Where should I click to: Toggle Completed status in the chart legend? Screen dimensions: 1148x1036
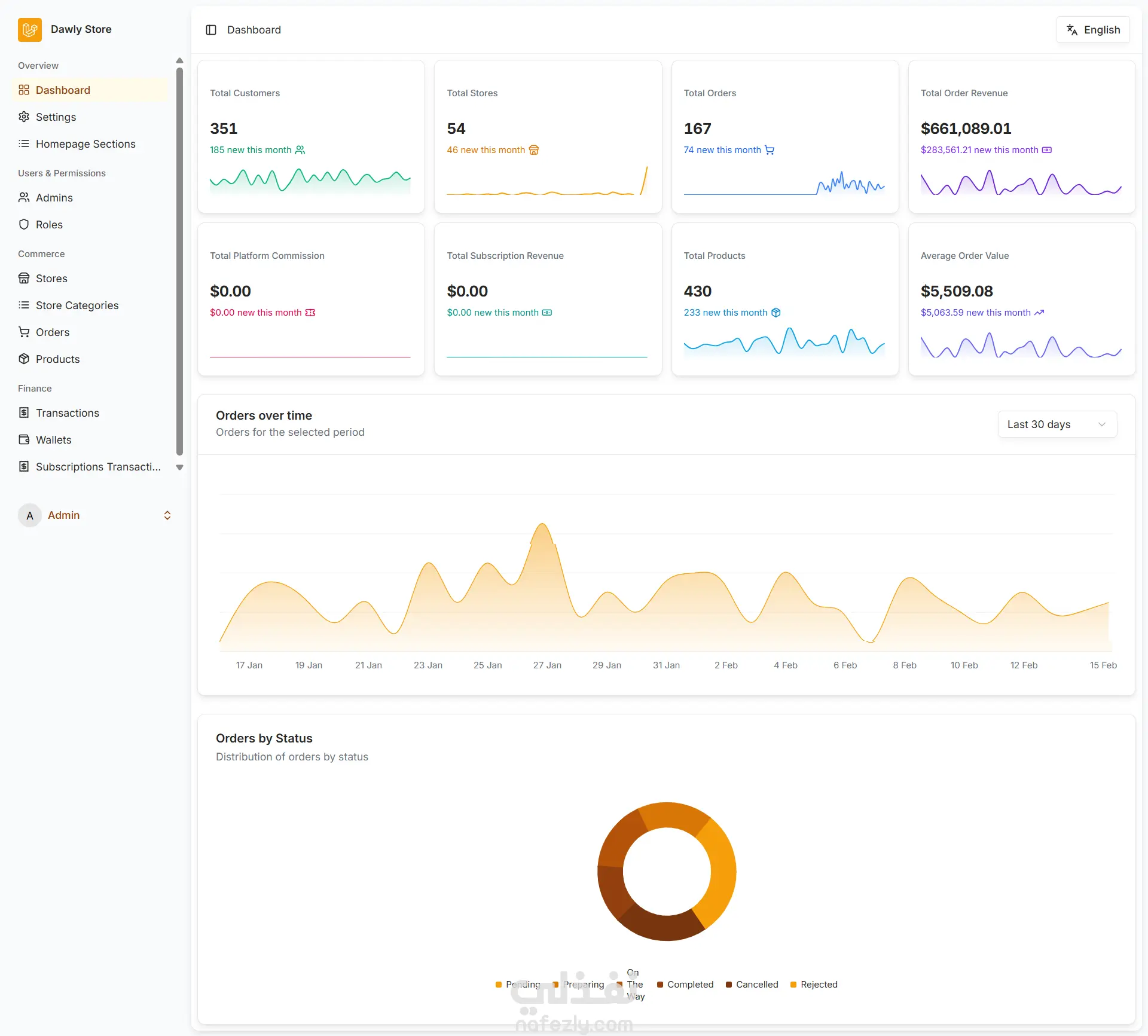(685, 984)
